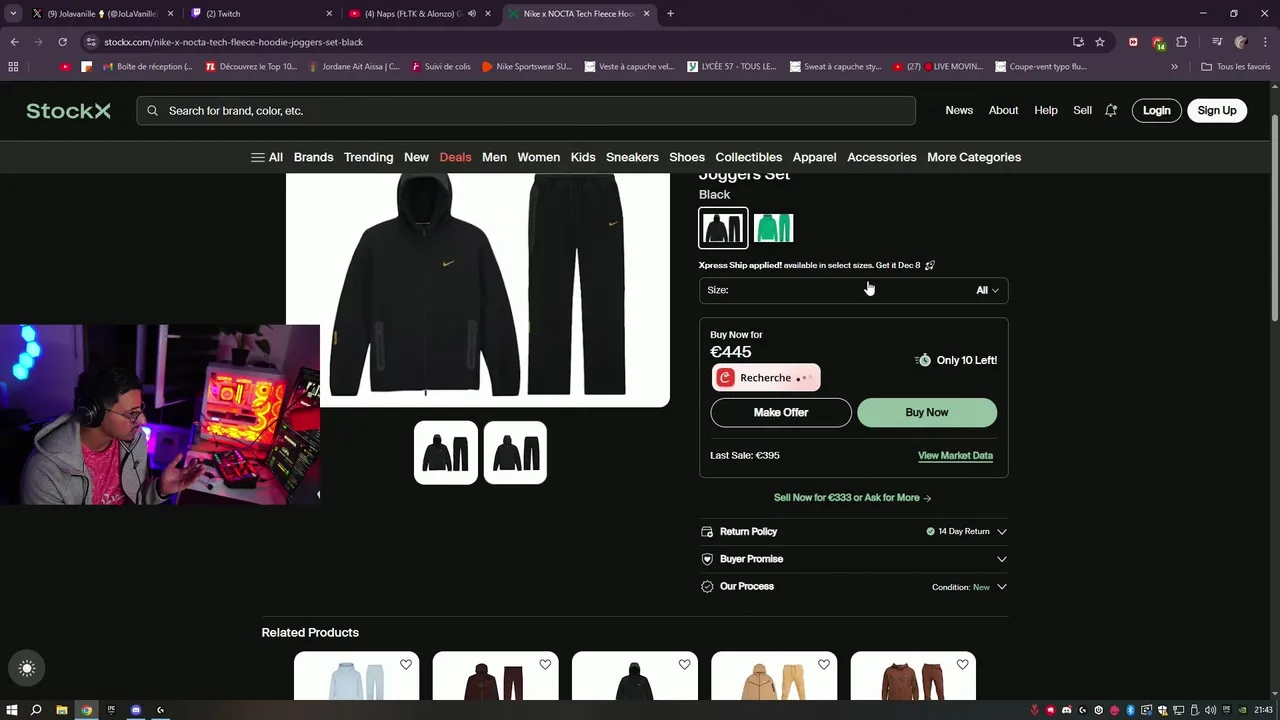Open the bookmarks apps grid icon
This screenshot has width=1280, height=720.
13,67
